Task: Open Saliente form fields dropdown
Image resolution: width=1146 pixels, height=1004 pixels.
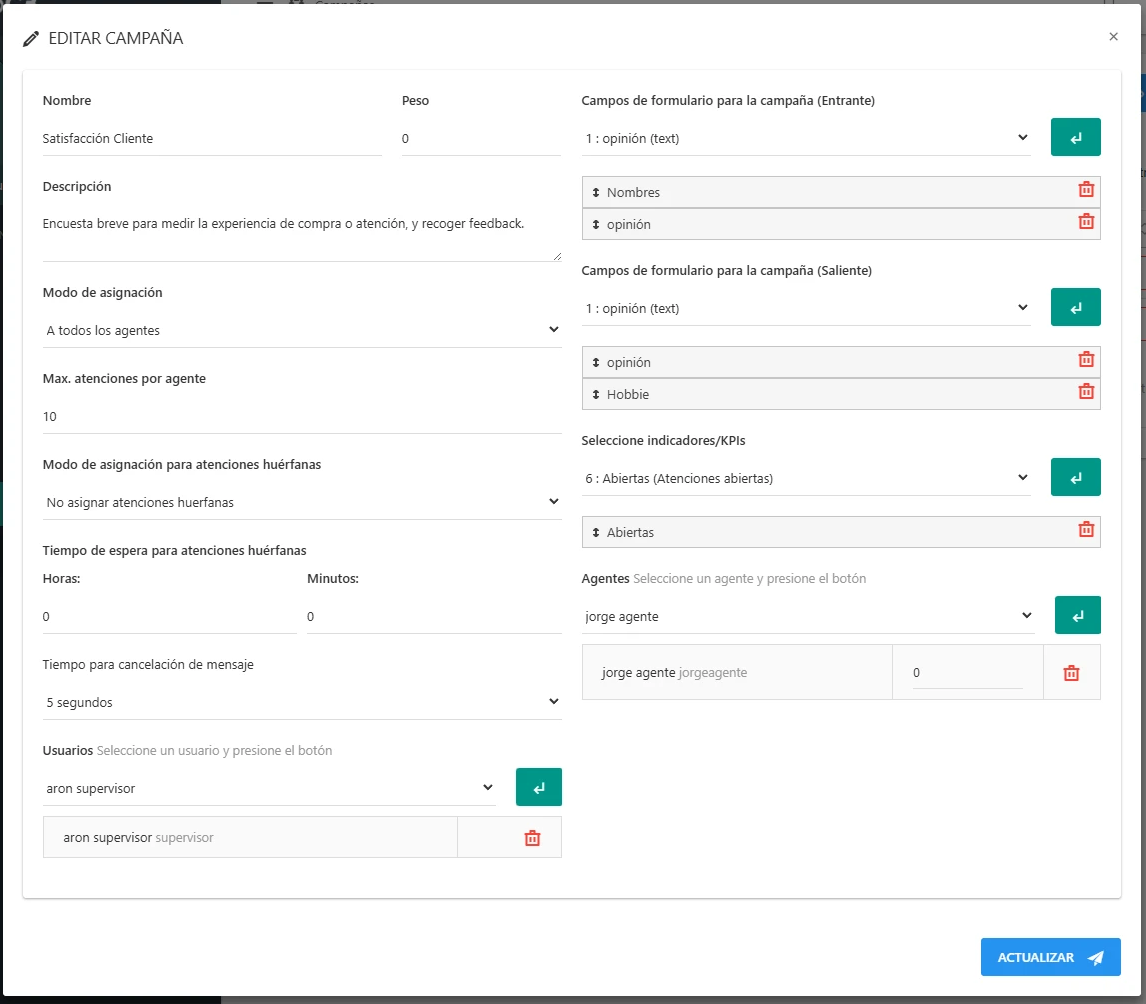Action: pos(805,308)
